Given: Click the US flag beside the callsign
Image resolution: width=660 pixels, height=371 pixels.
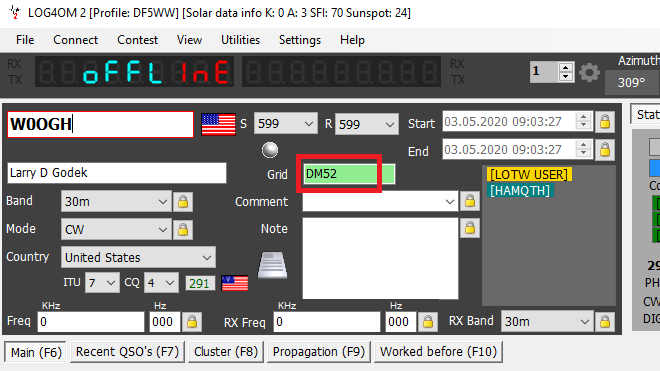Looking at the screenshot, I should click(x=218, y=124).
